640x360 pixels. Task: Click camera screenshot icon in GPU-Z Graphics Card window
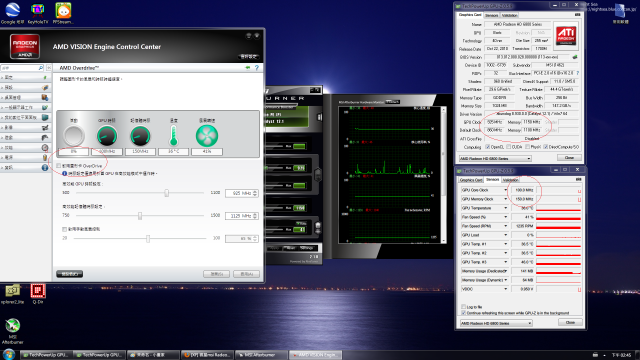(x=578, y=15)
